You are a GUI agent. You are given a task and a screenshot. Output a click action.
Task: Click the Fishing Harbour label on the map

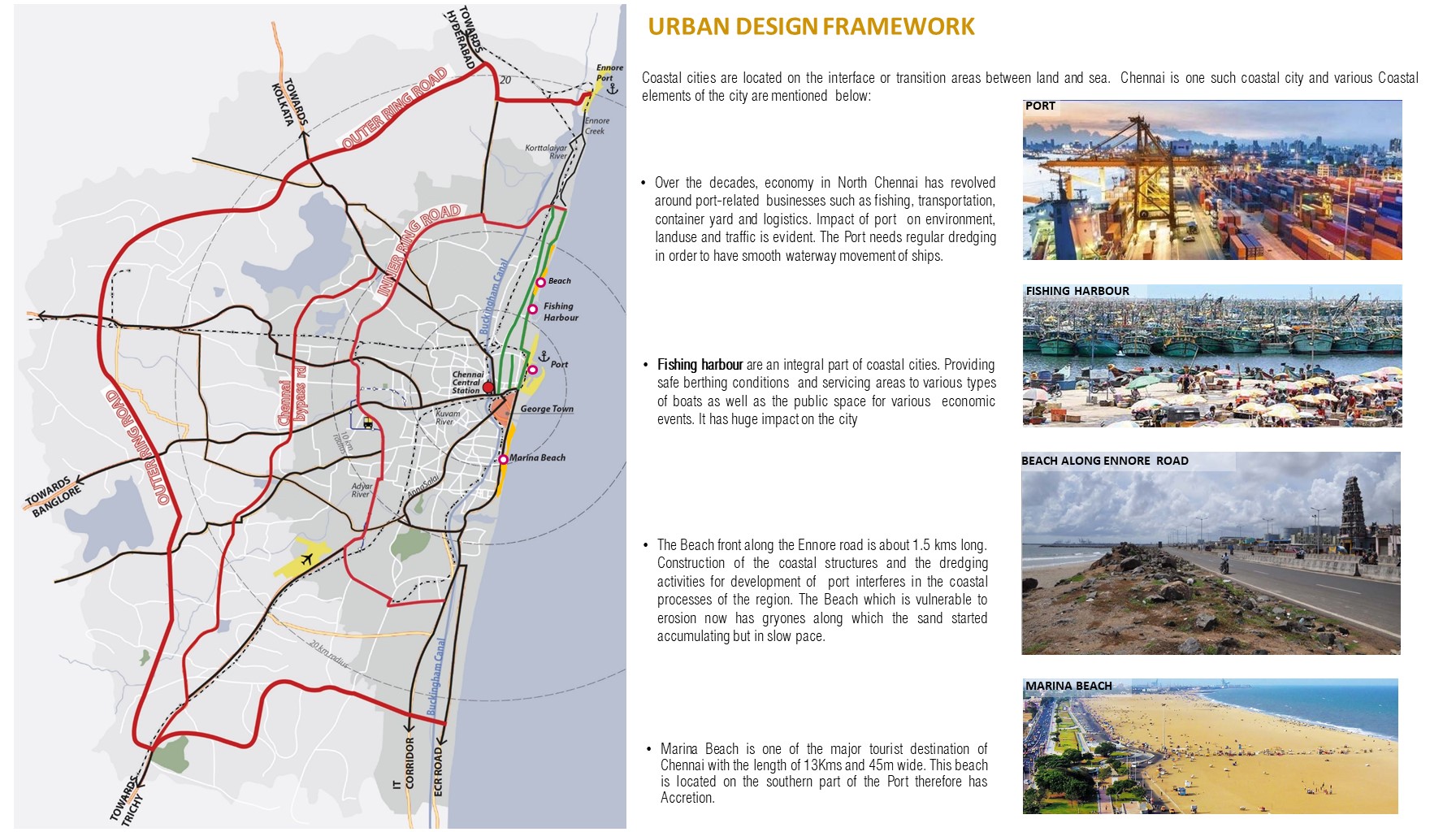[x=561, y=312]
